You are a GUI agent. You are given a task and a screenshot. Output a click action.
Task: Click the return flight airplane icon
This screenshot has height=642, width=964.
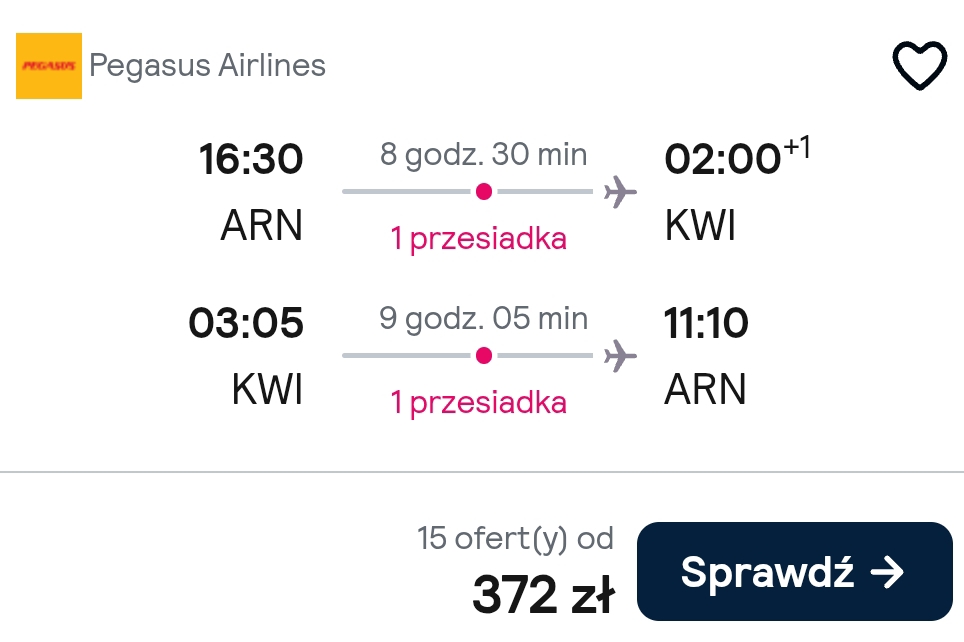coord(620,355)
